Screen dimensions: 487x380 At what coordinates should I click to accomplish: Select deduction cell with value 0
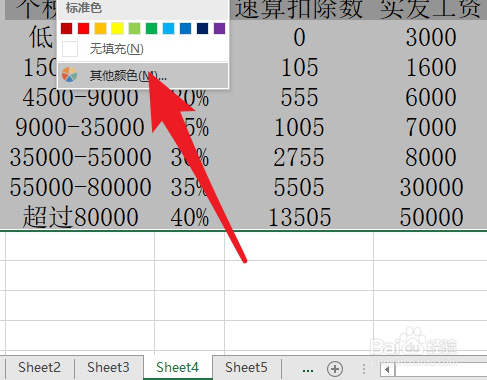299,37
